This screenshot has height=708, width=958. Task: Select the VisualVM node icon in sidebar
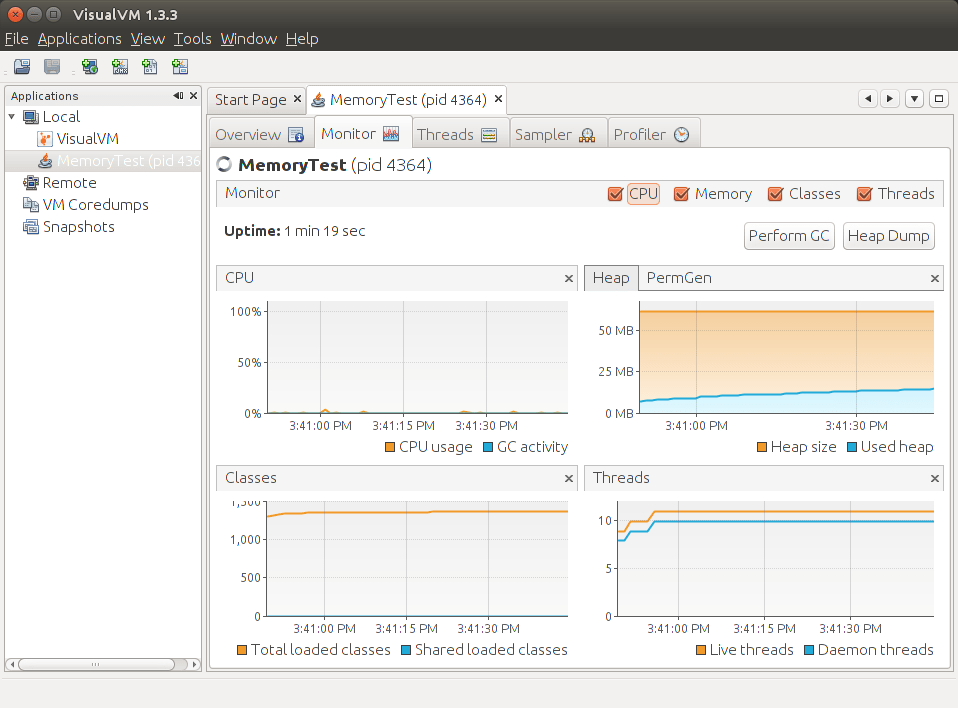point(44,138)
